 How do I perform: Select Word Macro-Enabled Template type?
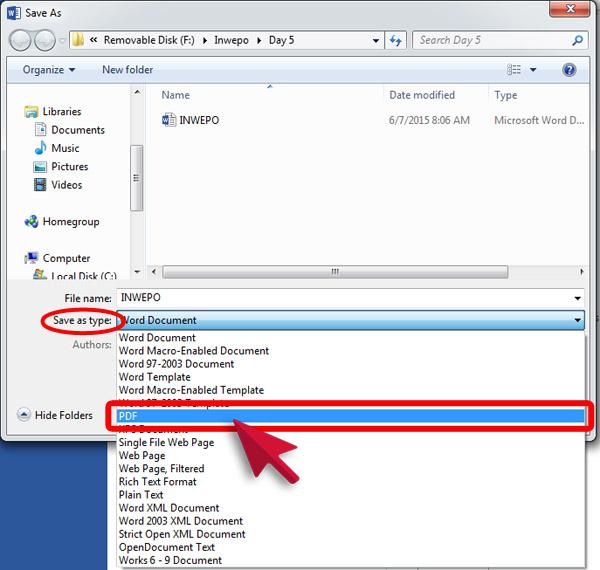(x=351, y=390)
